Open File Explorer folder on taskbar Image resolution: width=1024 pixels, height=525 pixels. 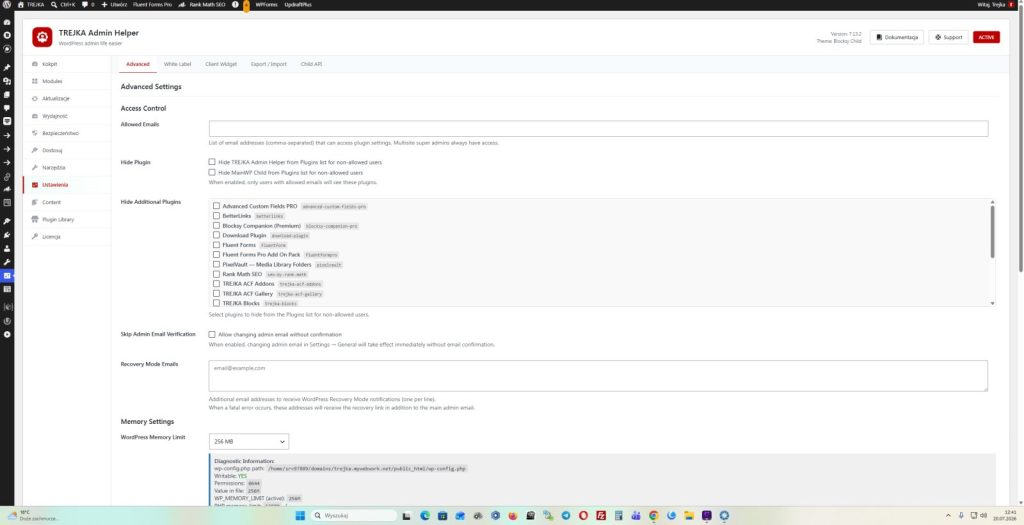(689, 515)
